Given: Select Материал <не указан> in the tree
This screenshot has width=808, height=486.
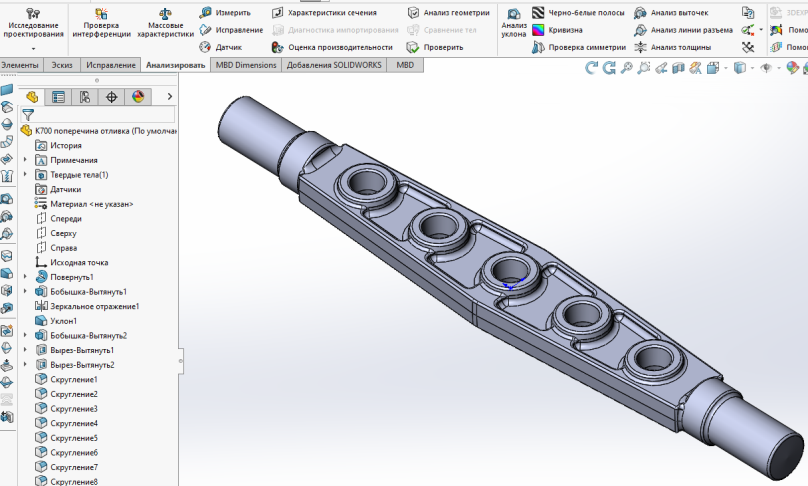Looking at the screenshot, I should (x=91, y=204).
